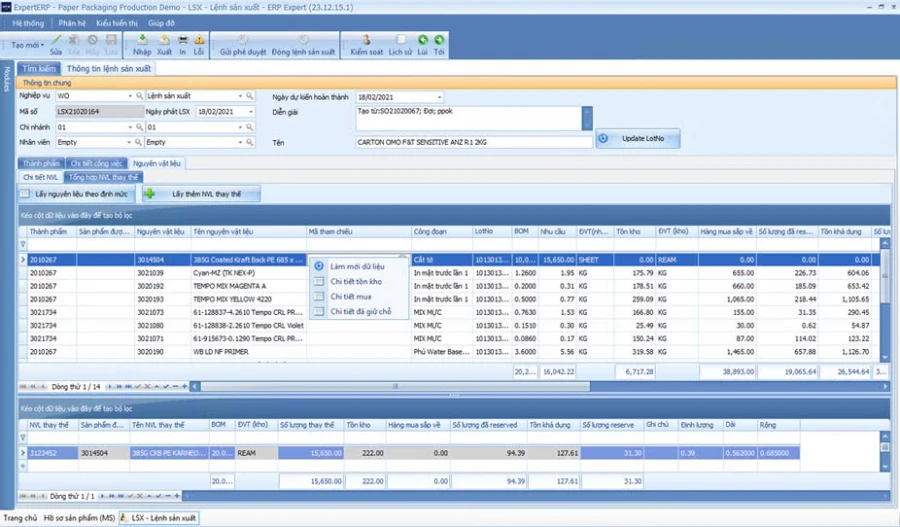This screenshot has height=527, width=900.
Task: Click search magnifier next to WO field
Action: click(139, 96)
